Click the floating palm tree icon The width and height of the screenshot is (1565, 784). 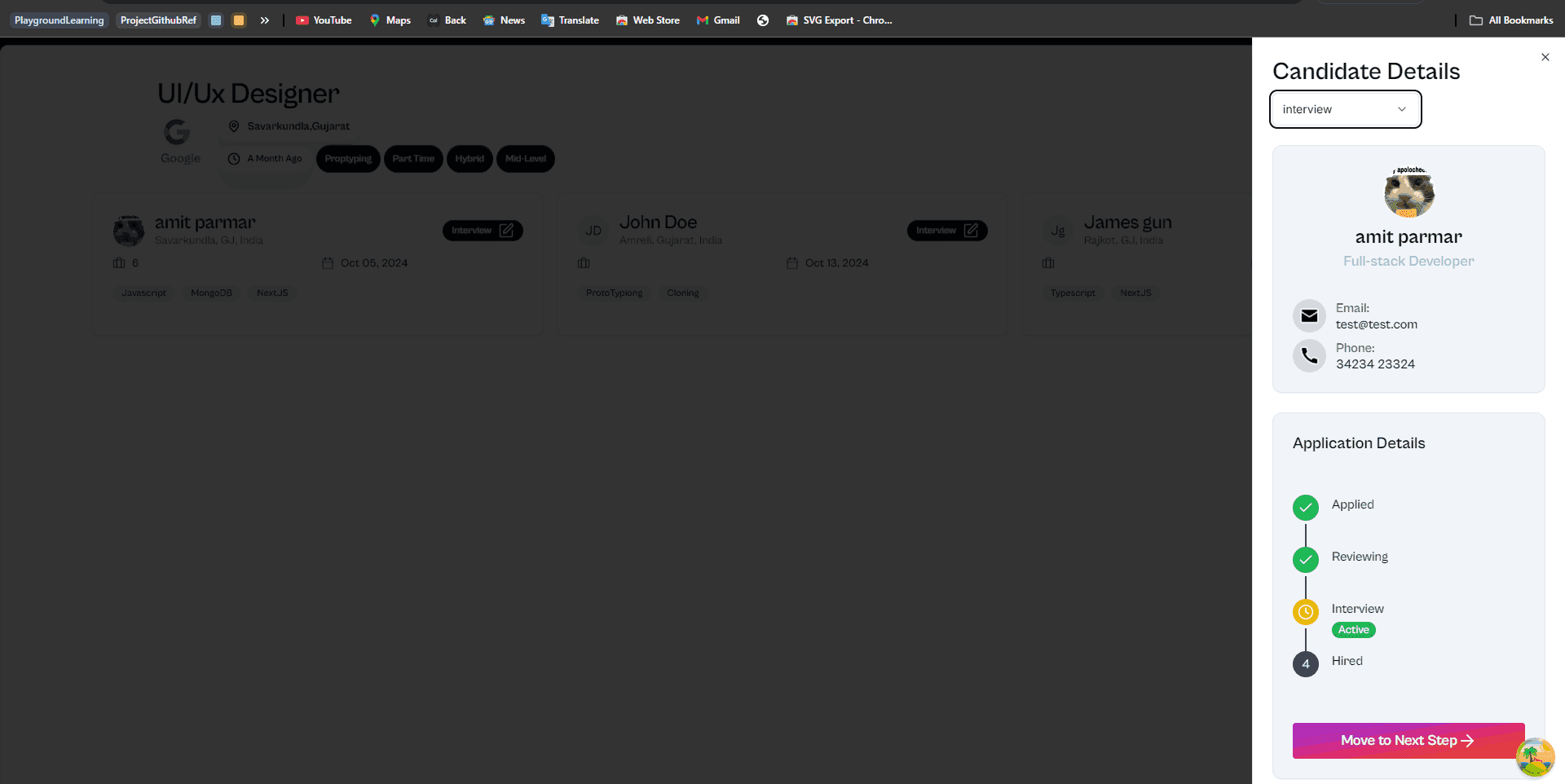click(x=1535, y=757)
